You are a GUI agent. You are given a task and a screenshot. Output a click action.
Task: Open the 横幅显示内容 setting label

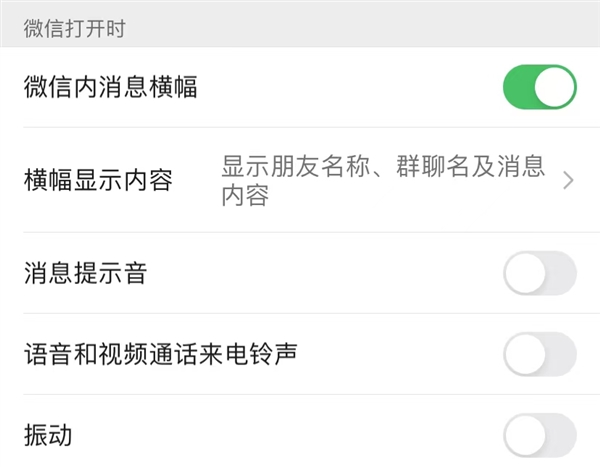pos(98,181)
